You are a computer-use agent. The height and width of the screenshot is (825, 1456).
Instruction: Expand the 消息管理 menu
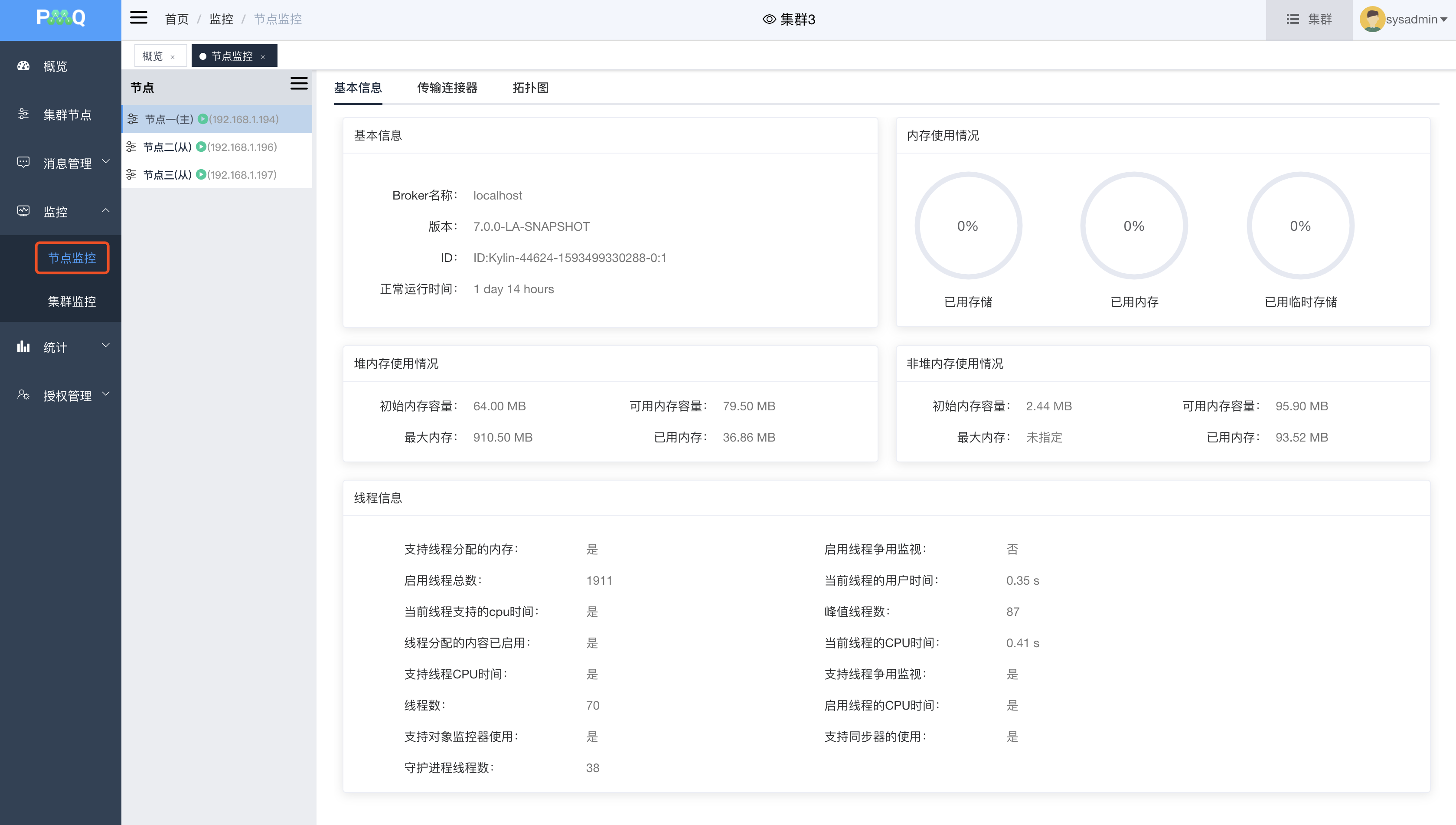click(x=67, y=163)
